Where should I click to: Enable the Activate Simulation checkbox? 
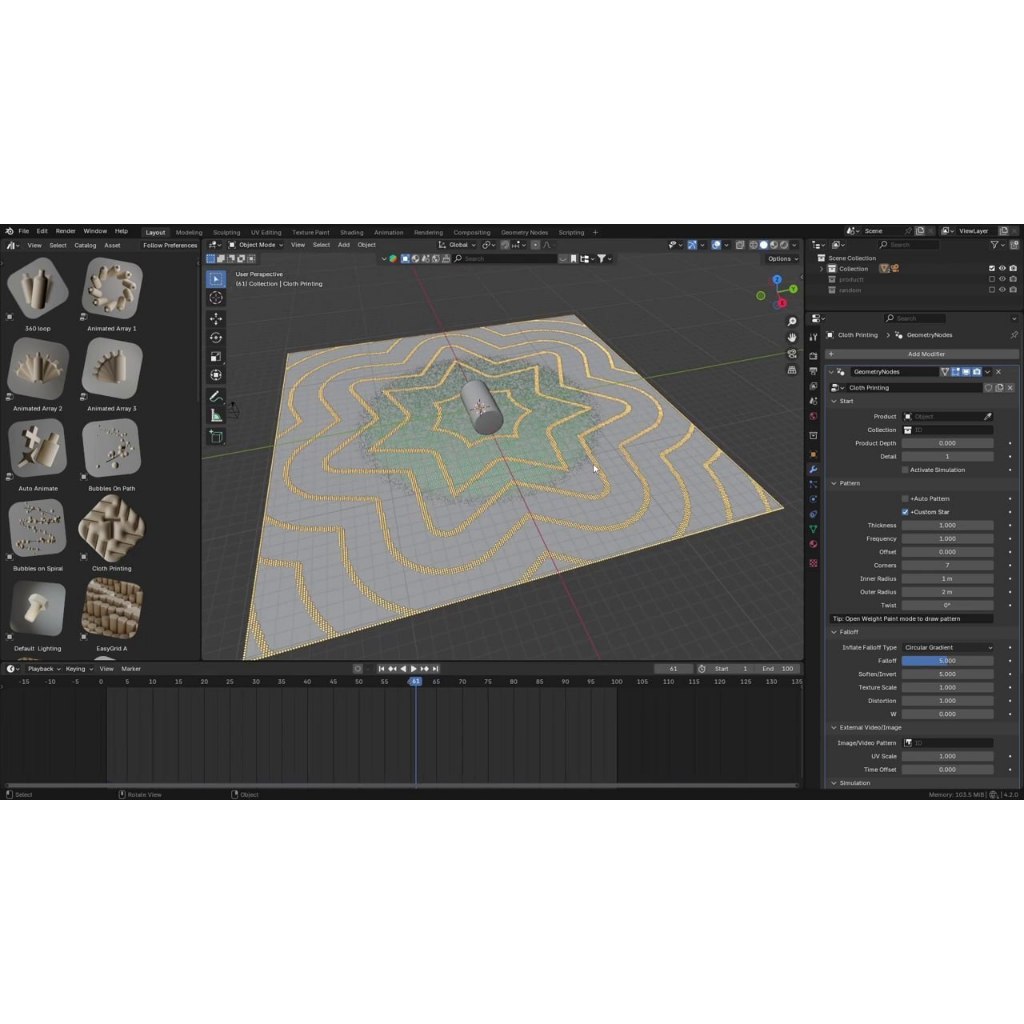[x=905, y=470]
